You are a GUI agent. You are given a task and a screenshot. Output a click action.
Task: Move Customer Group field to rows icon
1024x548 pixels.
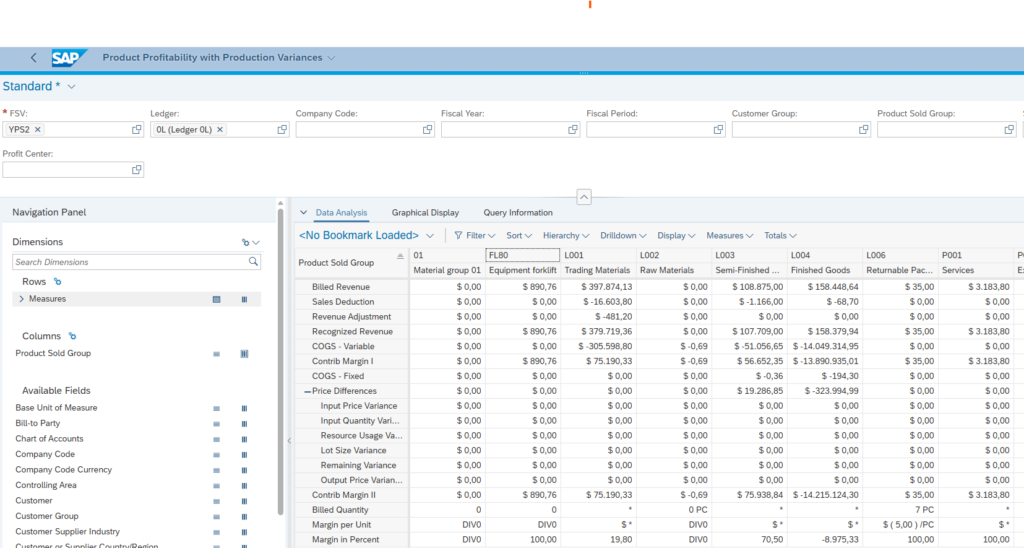click(216, 517)
